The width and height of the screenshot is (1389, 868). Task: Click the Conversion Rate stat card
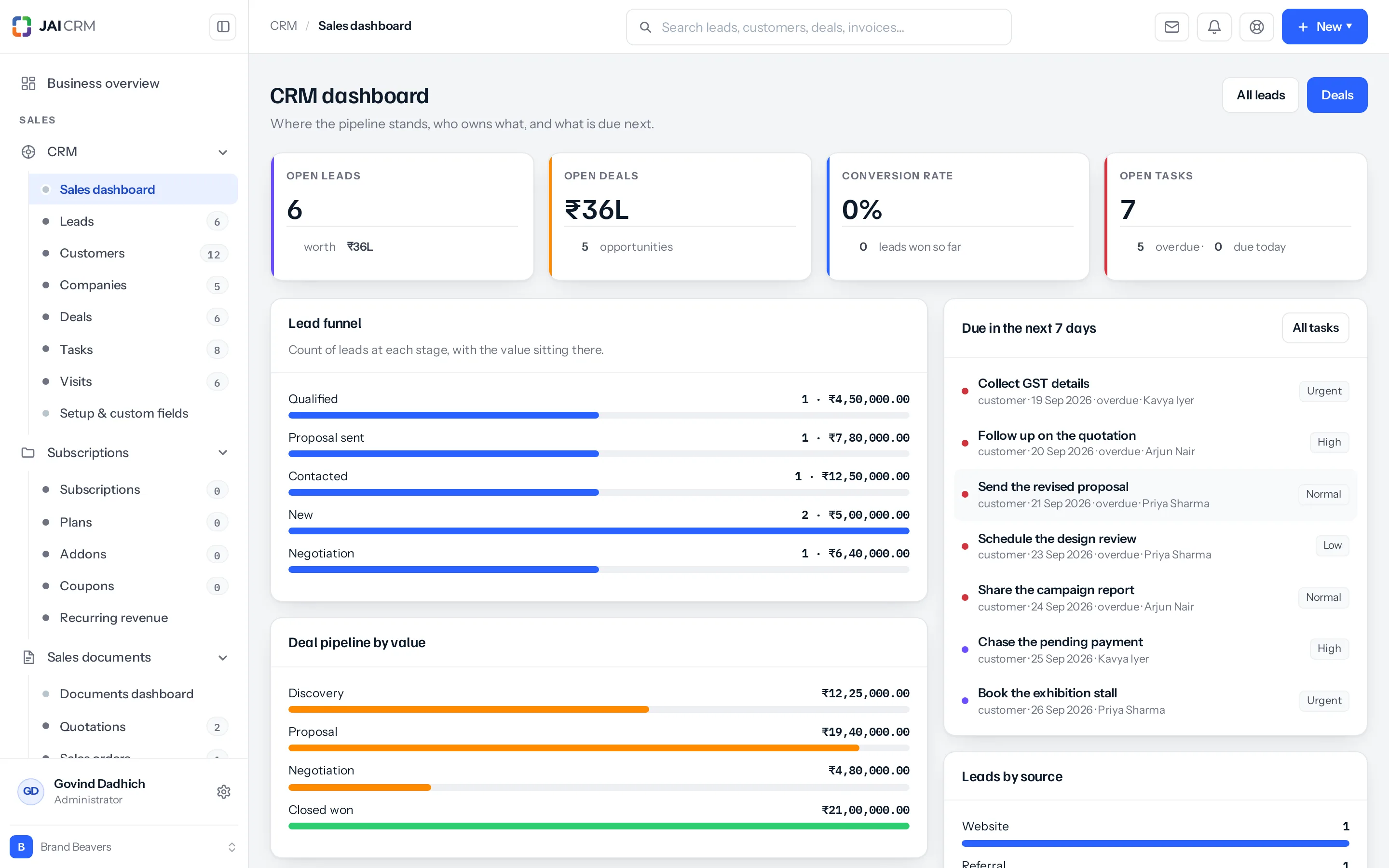point(958,217)
